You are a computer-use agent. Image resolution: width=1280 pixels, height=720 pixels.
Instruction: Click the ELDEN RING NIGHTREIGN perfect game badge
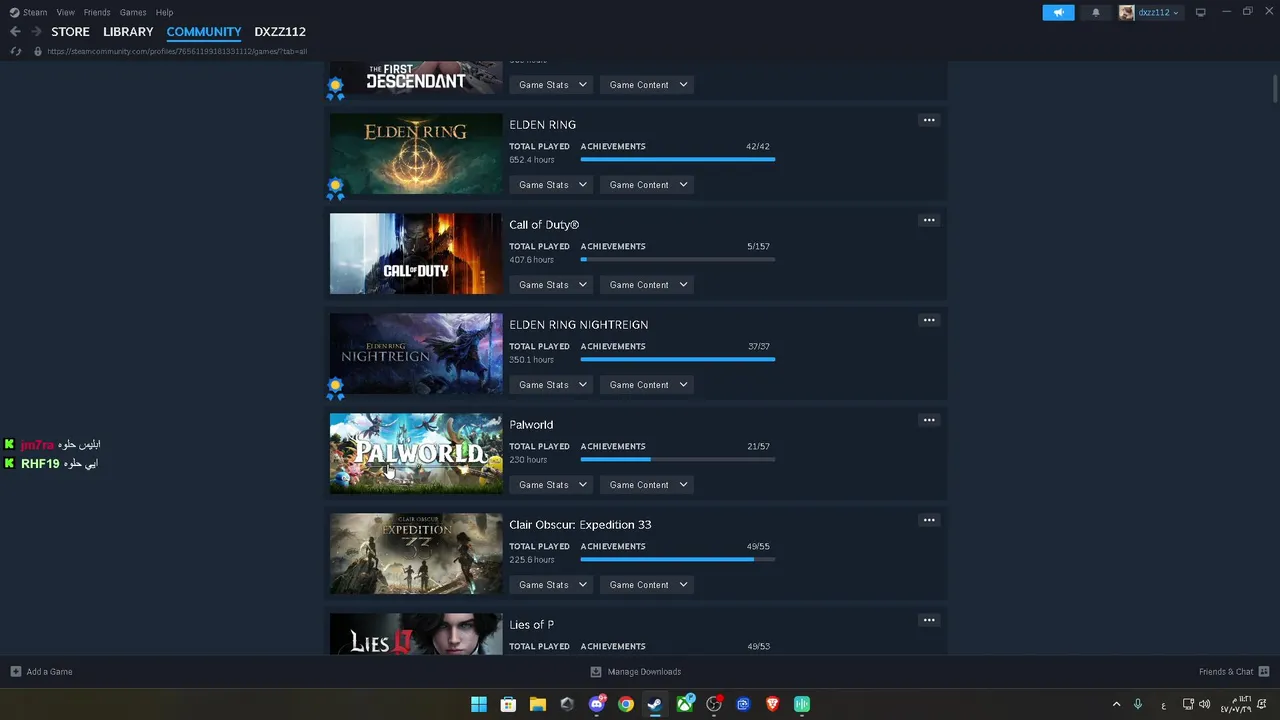[x=335, y=387]
